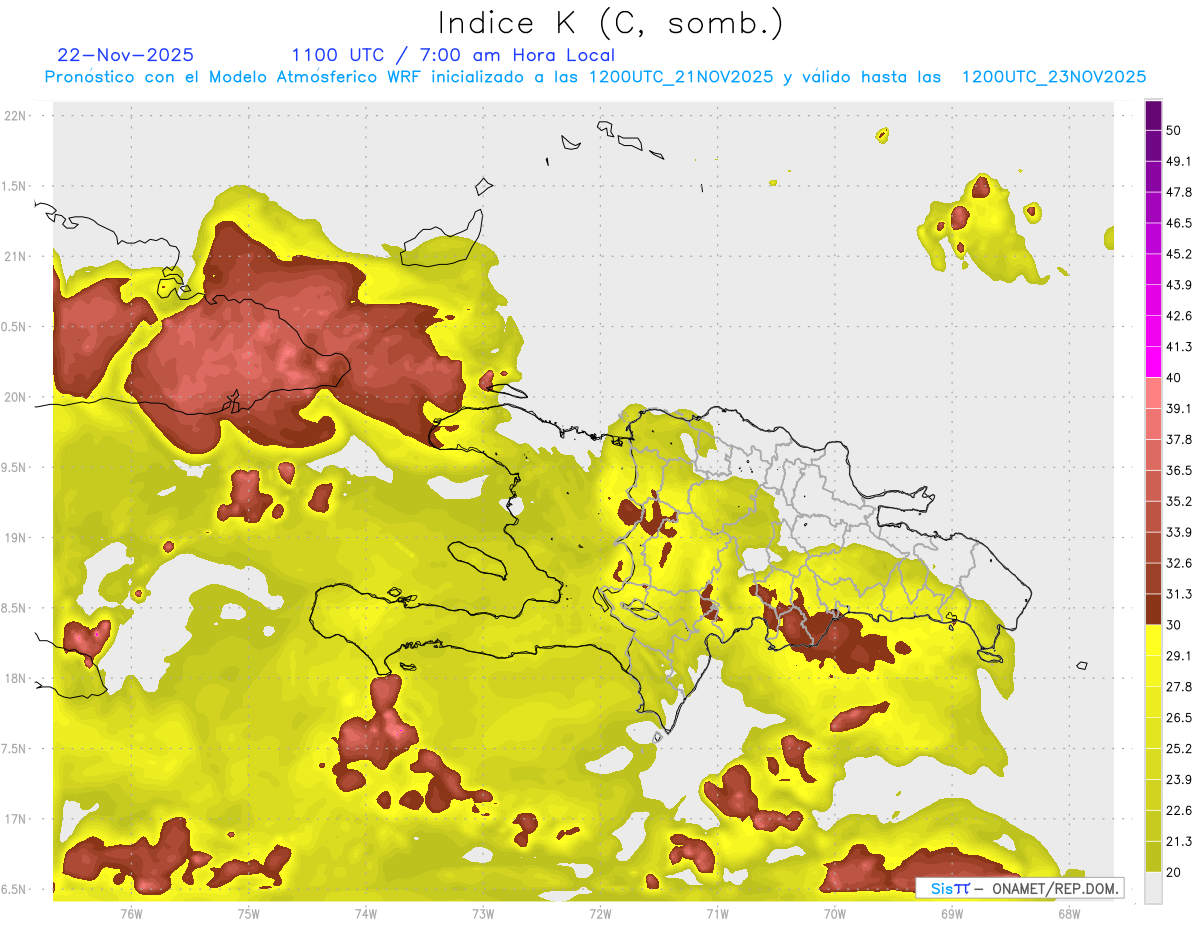Click the '72W' longitude label

pyautogui.click(x=600, y=914)
